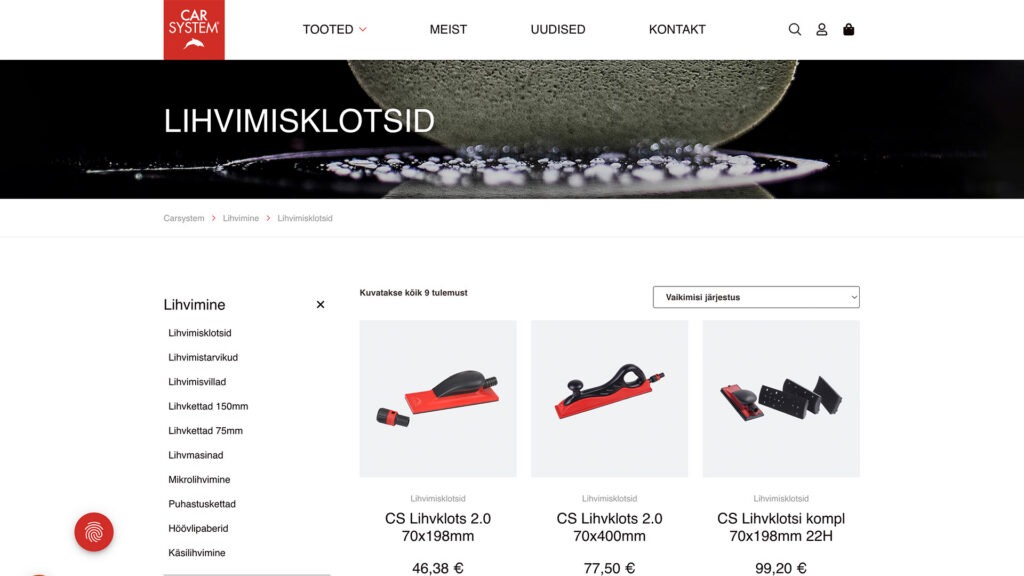Open the Vaikimisi järjestus sorting dropdown
This screenshot has width=1024, height=576.
tap(756, 297)
